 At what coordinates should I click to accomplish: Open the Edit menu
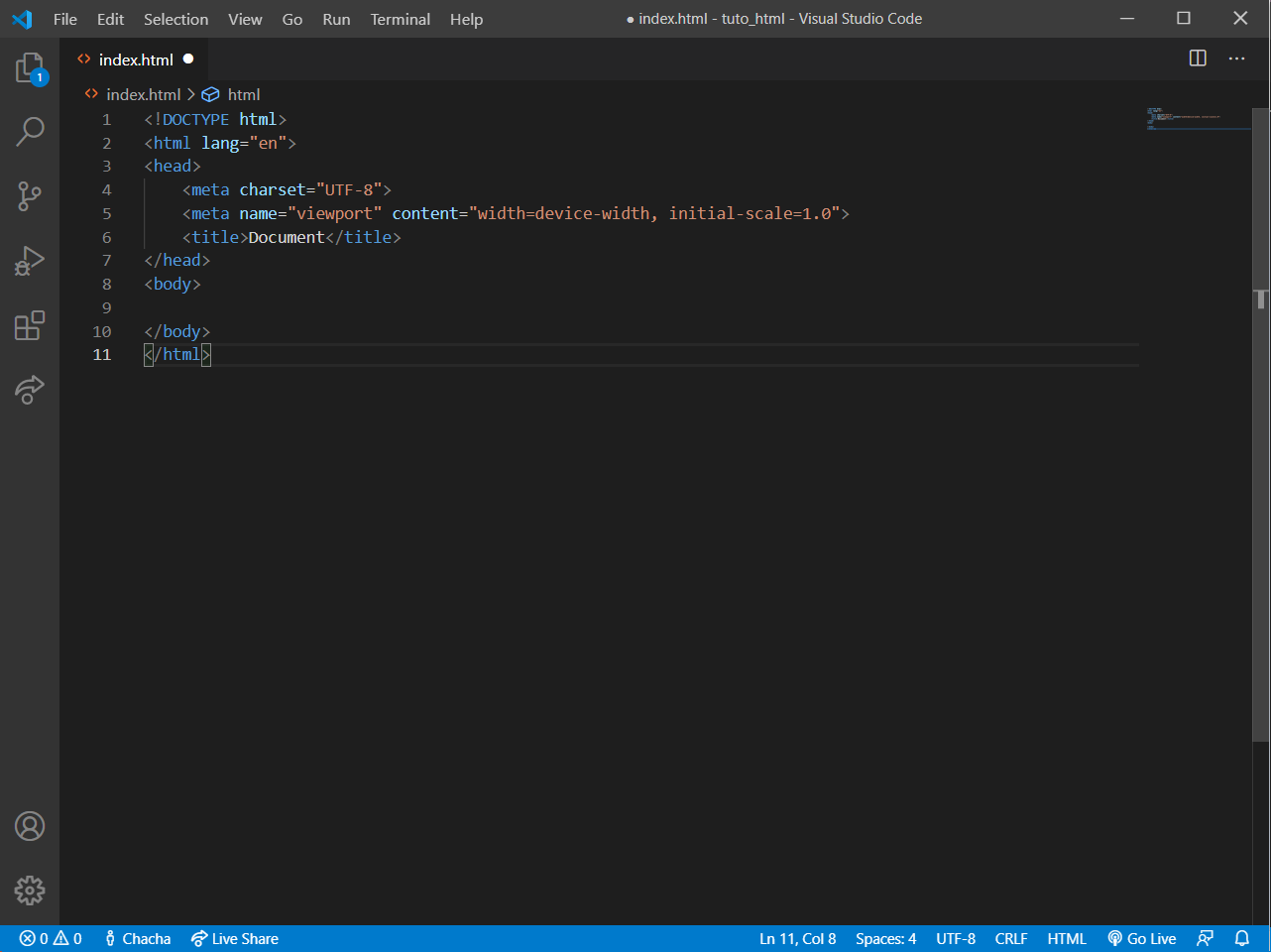(x=110, y=19)
